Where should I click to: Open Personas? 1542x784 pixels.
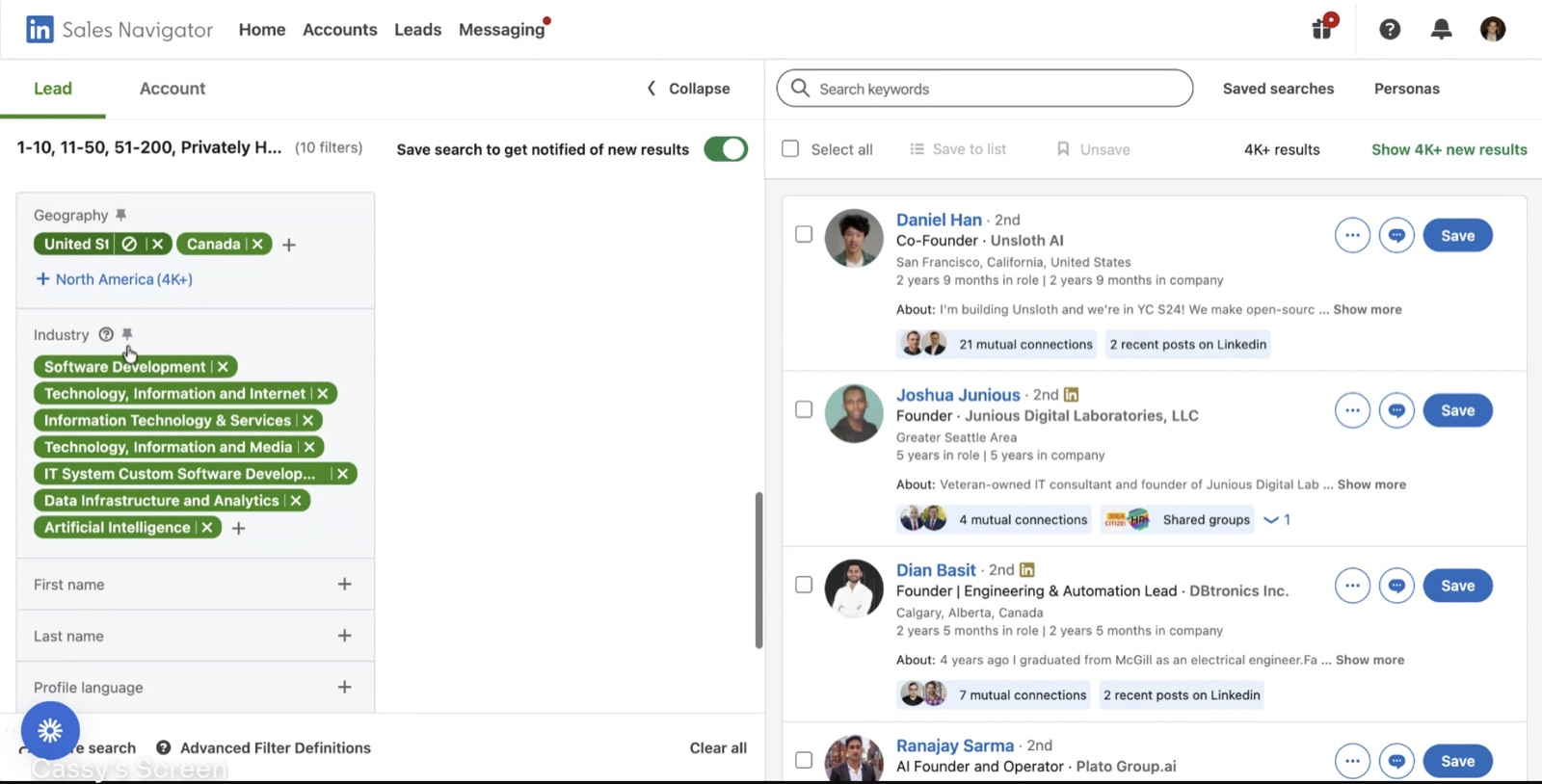click(x=1406, y=89)
